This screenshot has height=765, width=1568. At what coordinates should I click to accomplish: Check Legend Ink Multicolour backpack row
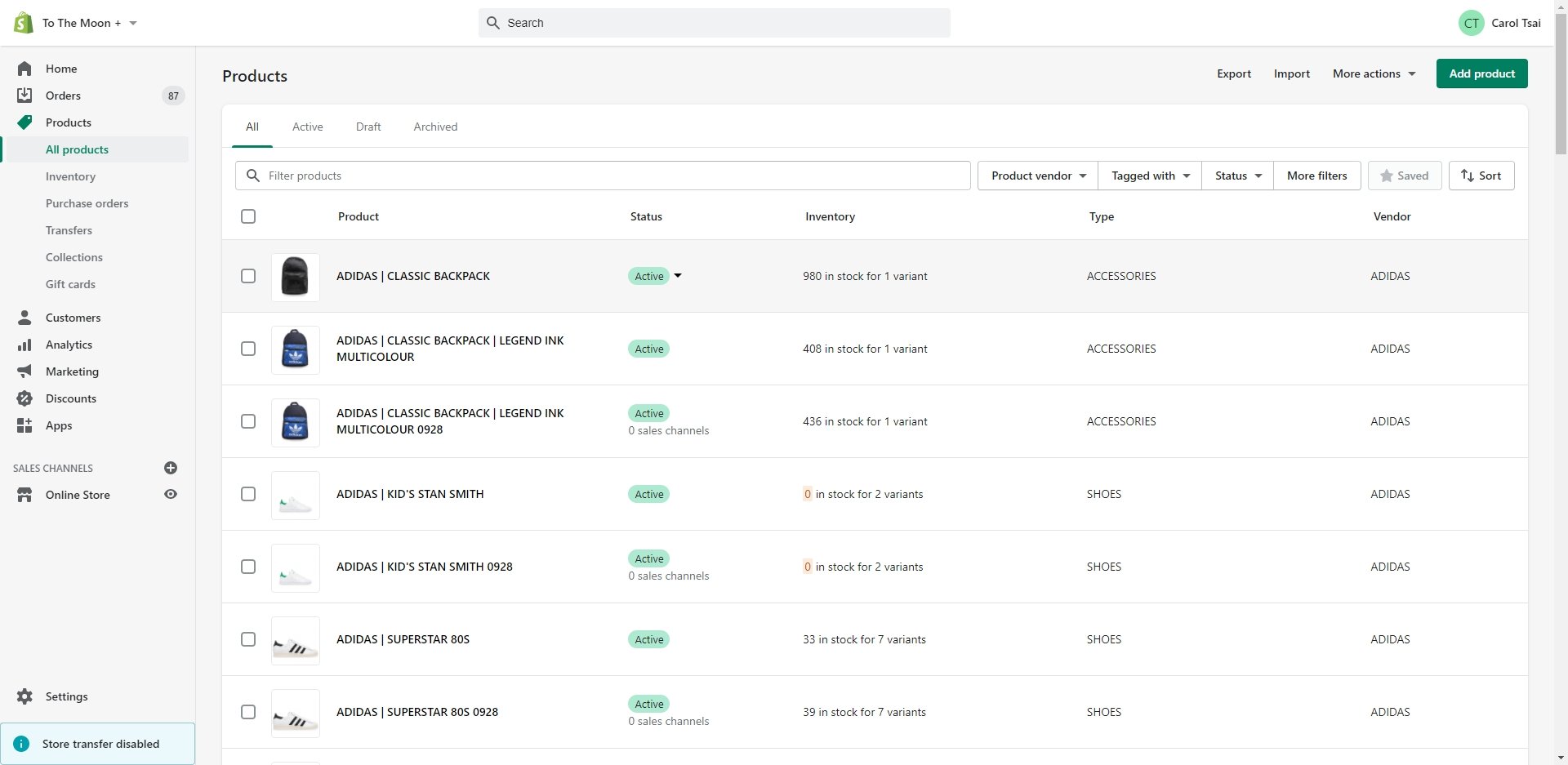pos(248,349)
